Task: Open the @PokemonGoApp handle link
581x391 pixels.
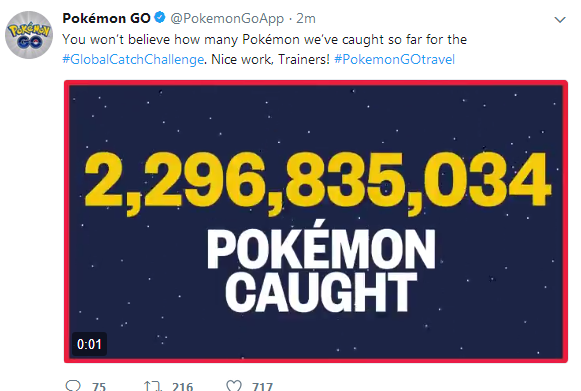Action: [227, 19]
